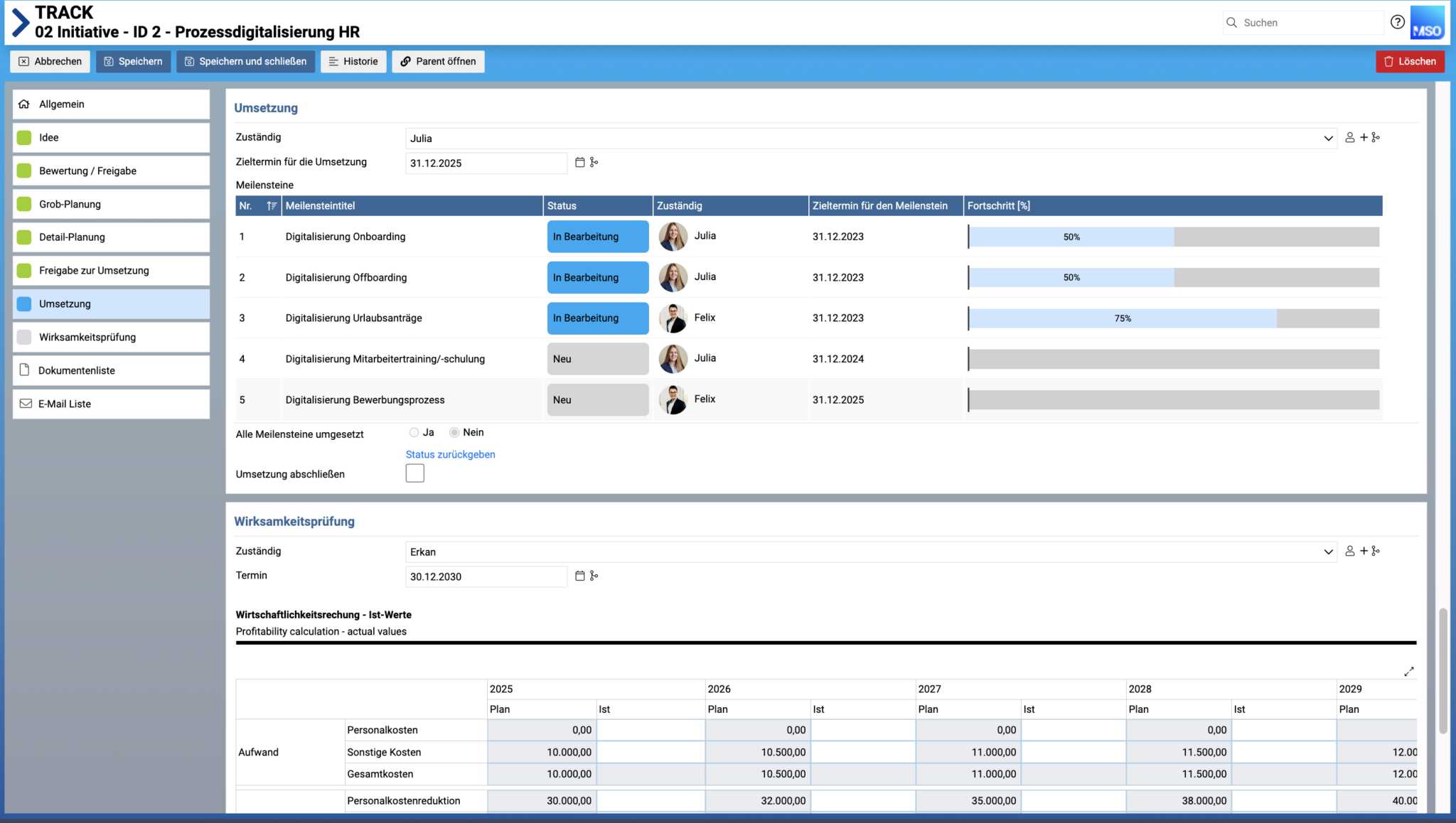The width and height of the screenshot is (1456, 823).
Task: Open calendar picker for Zieltermin Umsetzung
Action: (x=579, y=163)
